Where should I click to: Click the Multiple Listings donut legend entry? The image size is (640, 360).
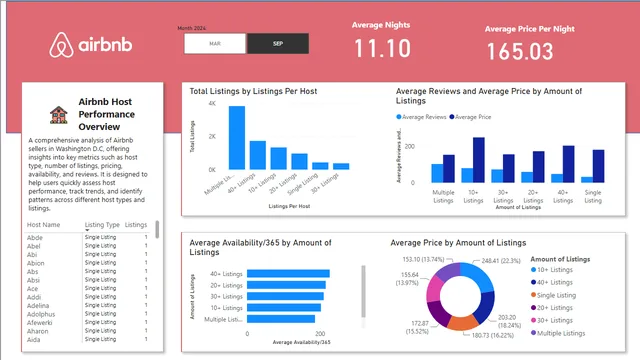(558, 333)
